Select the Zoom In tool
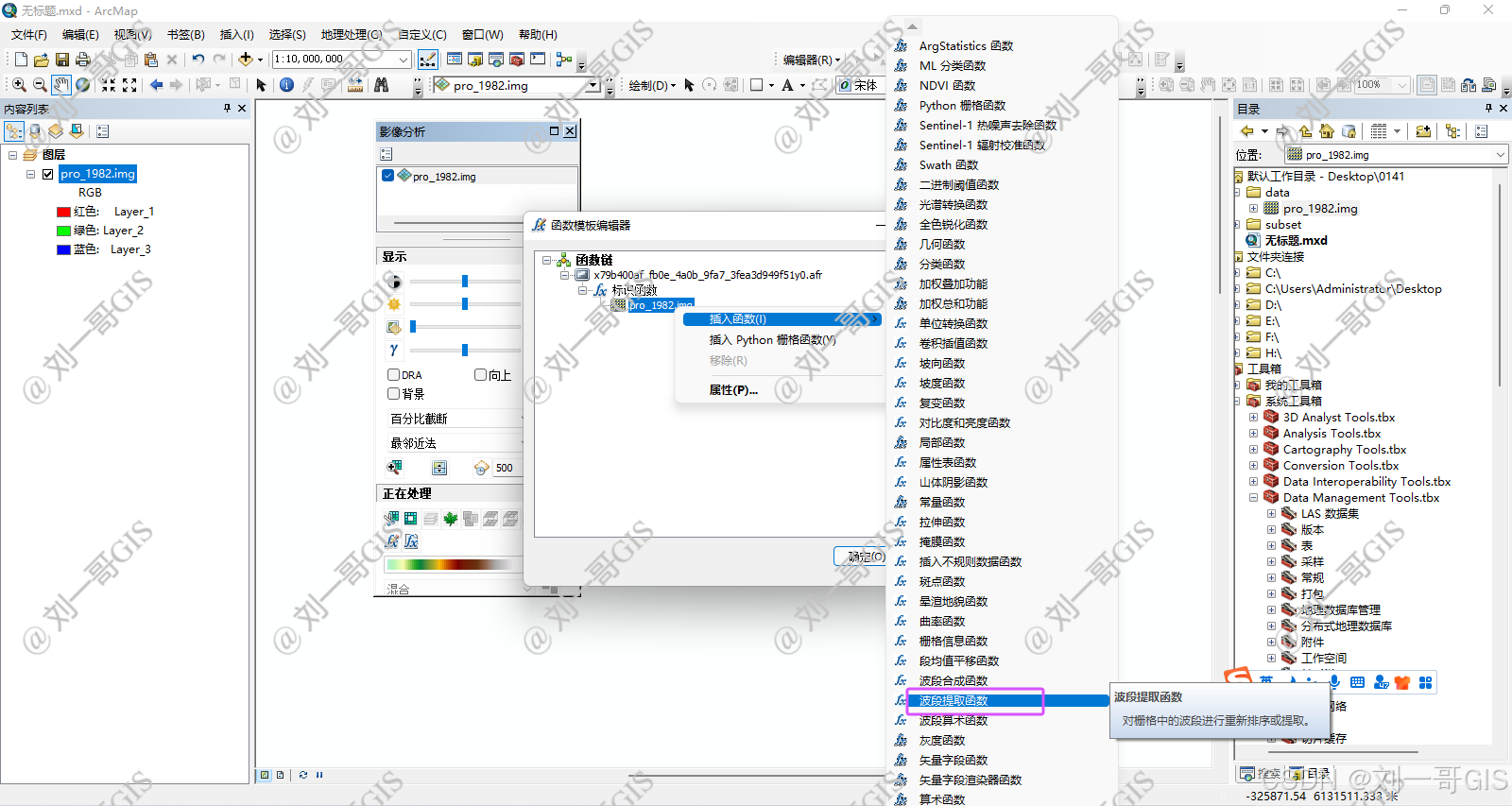1512x806 pixels. pyautogui.click(x=19, y=85)
